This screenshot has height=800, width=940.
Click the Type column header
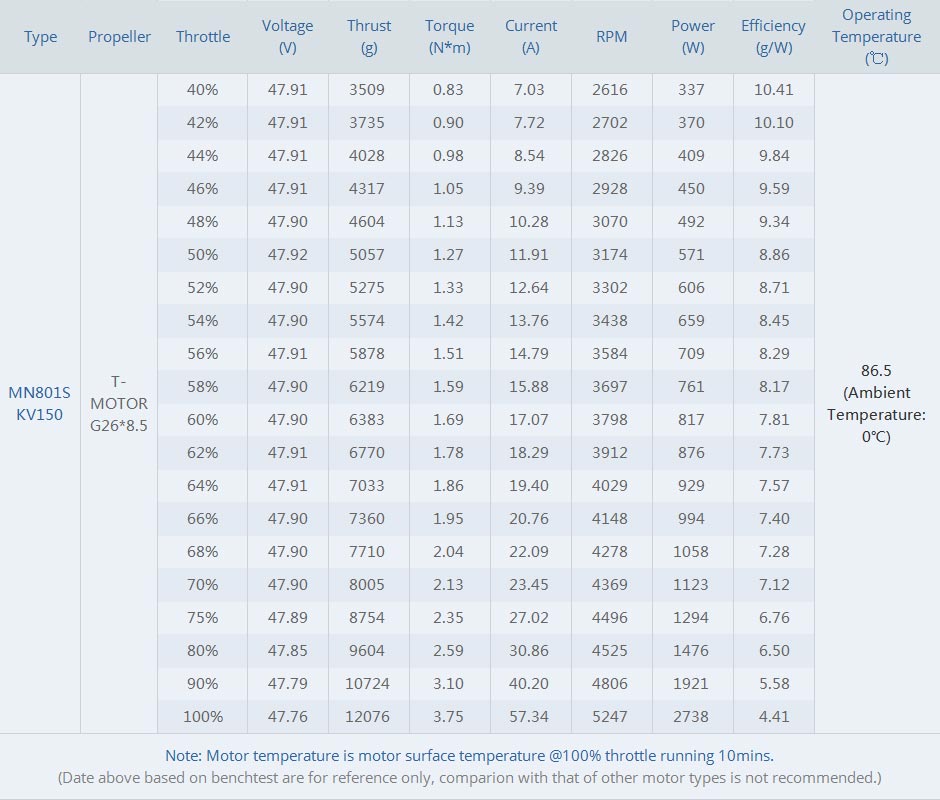point(40,37)
